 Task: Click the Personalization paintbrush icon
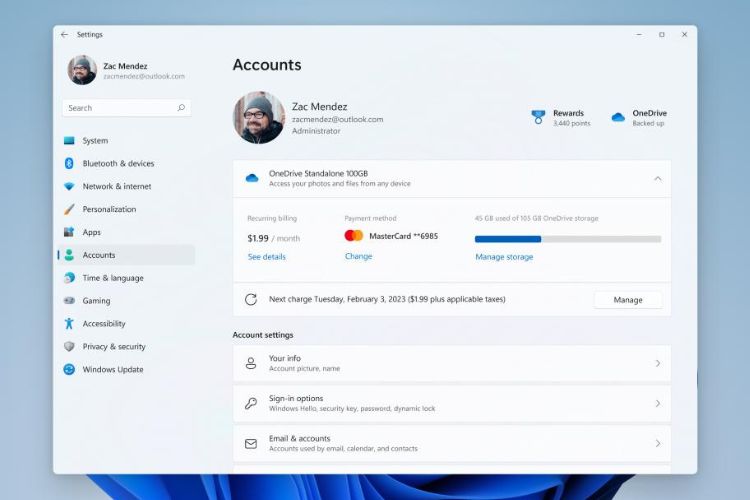click(69, 209)
